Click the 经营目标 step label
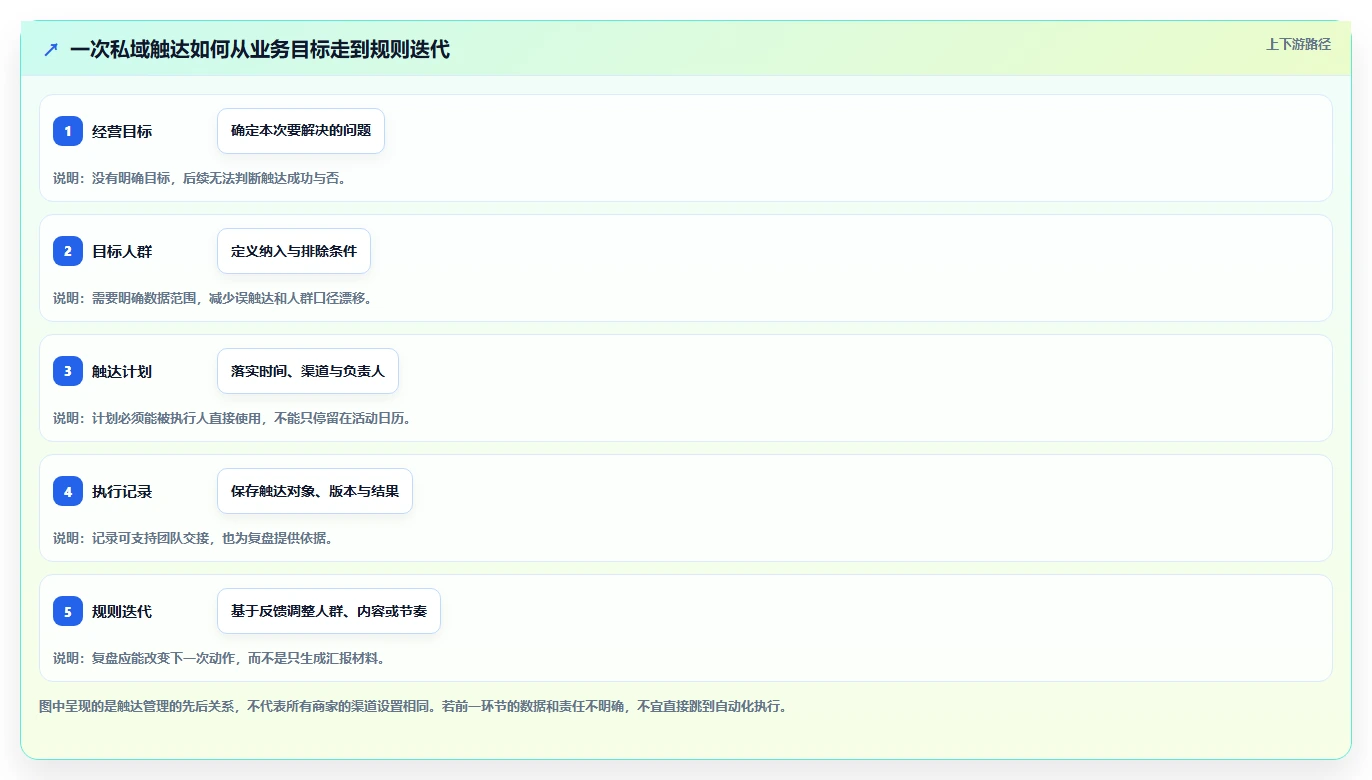The width and height of the screenshot is (1372, 780). (122, 131)
